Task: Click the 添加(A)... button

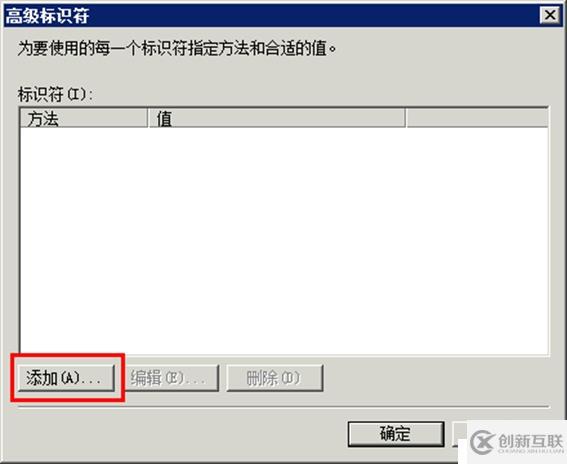Action: tap(66, 378)
